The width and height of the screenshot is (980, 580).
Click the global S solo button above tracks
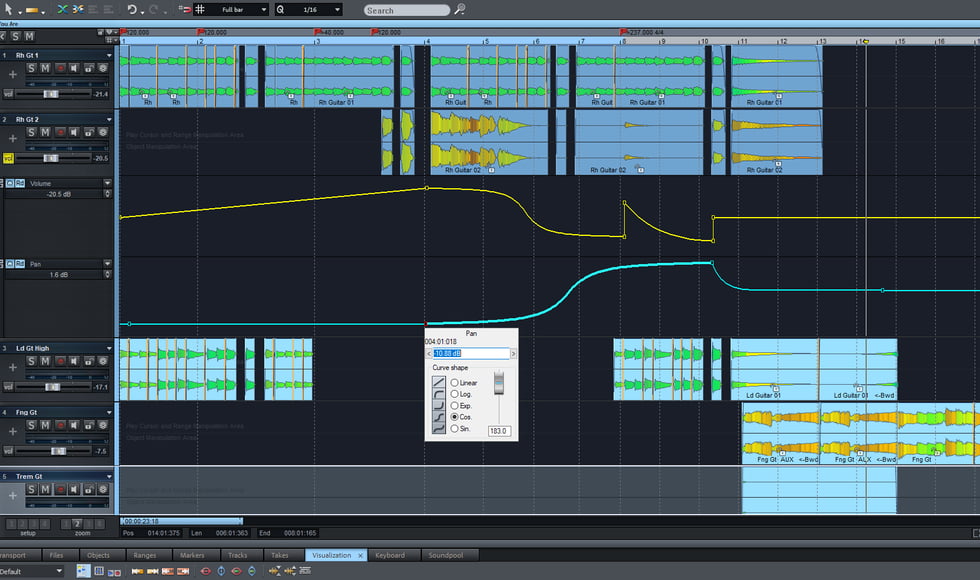pyautogui.click(x=15, y=37)
